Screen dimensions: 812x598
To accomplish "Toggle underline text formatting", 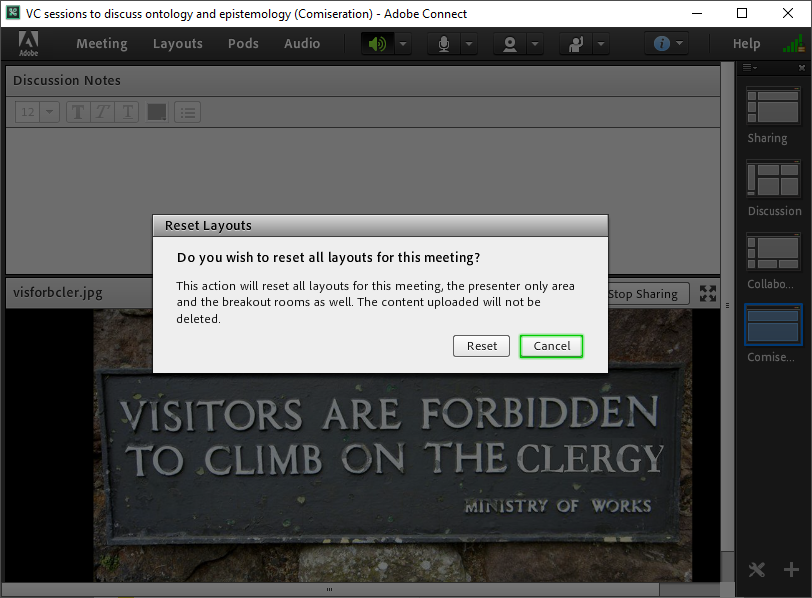I will point(127,112).
